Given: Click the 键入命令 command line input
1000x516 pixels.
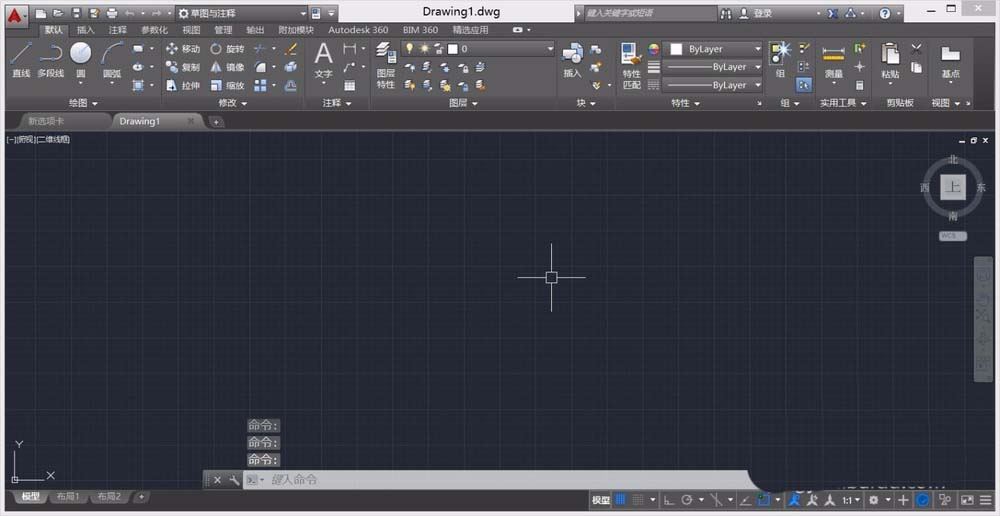Looking at the screenshot, I should click(x=500, y=480).
